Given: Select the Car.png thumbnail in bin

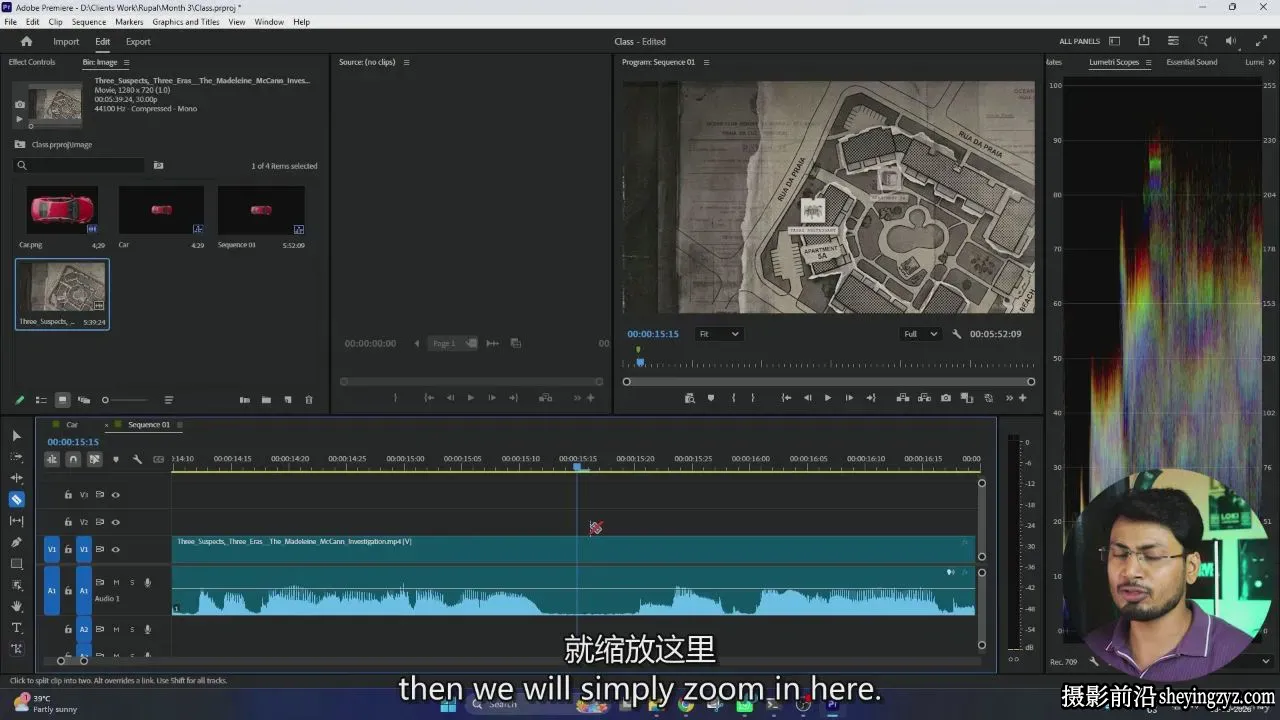Looking at the screenshot, I should (62, 210).
